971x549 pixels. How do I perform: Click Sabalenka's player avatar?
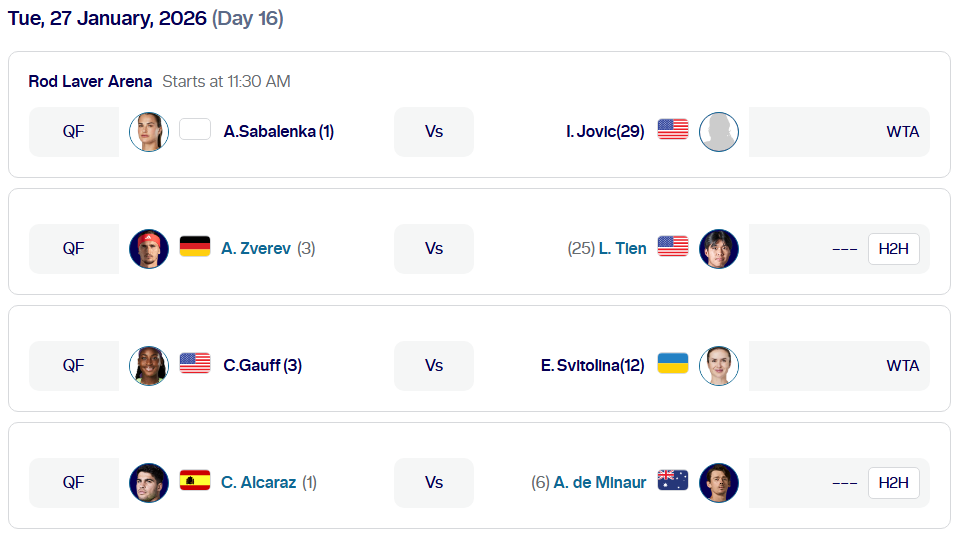pos(149,132)
